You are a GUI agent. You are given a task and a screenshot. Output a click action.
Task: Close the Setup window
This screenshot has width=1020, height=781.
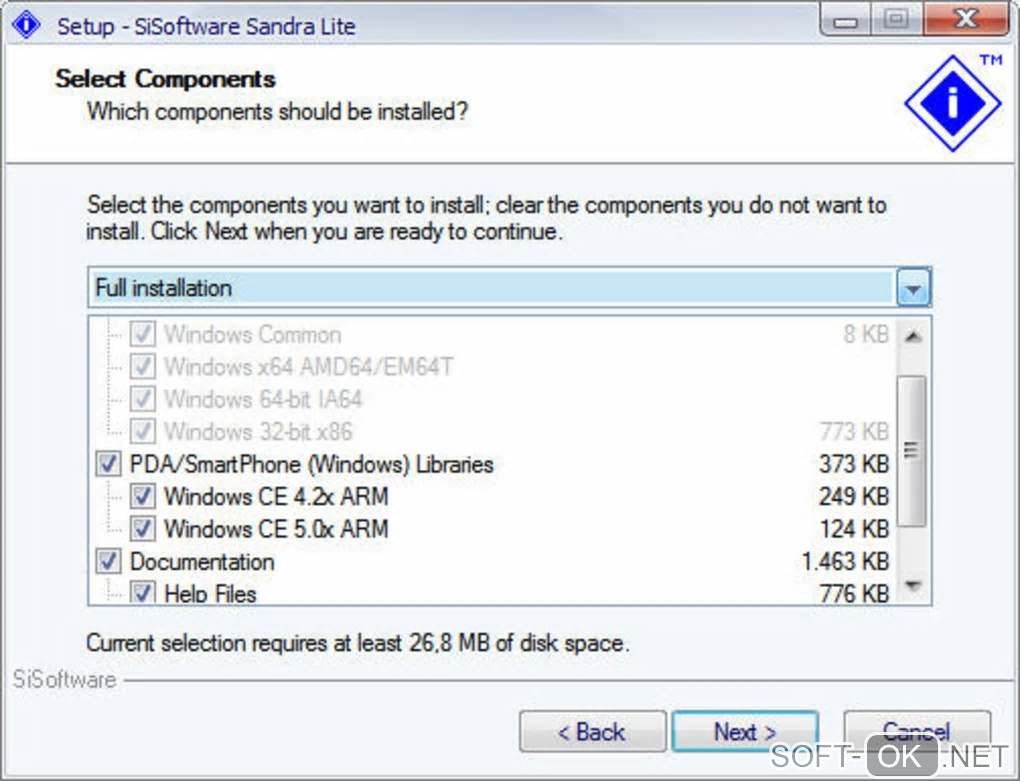pyautogui.click(x=964, y=20)
